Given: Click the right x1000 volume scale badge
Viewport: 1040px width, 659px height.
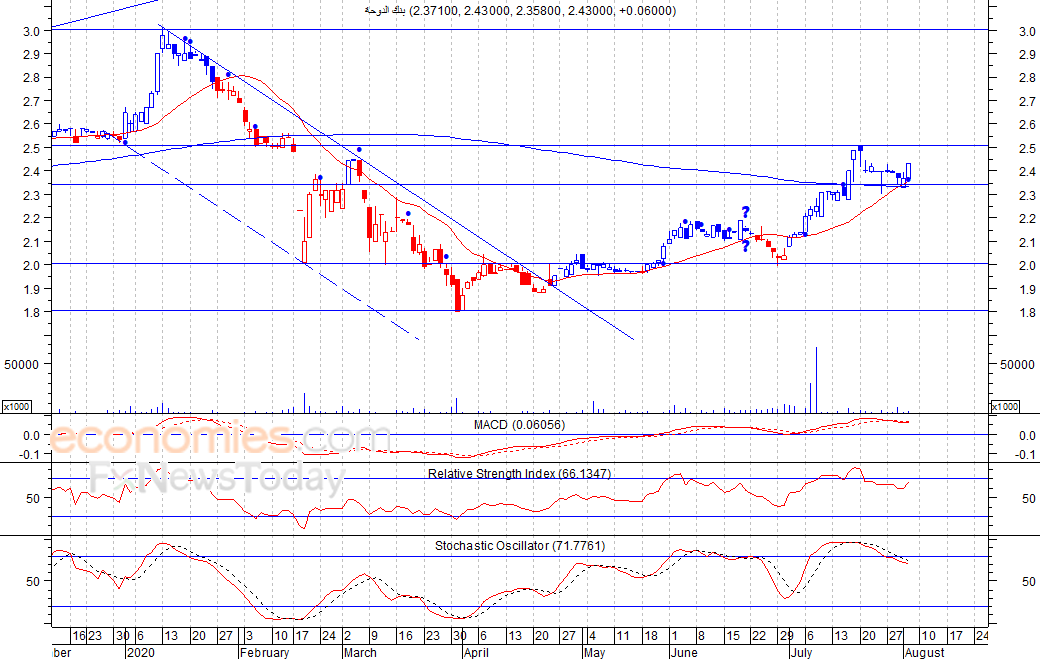Looking at the screenshot, I should click(1003, 406).
